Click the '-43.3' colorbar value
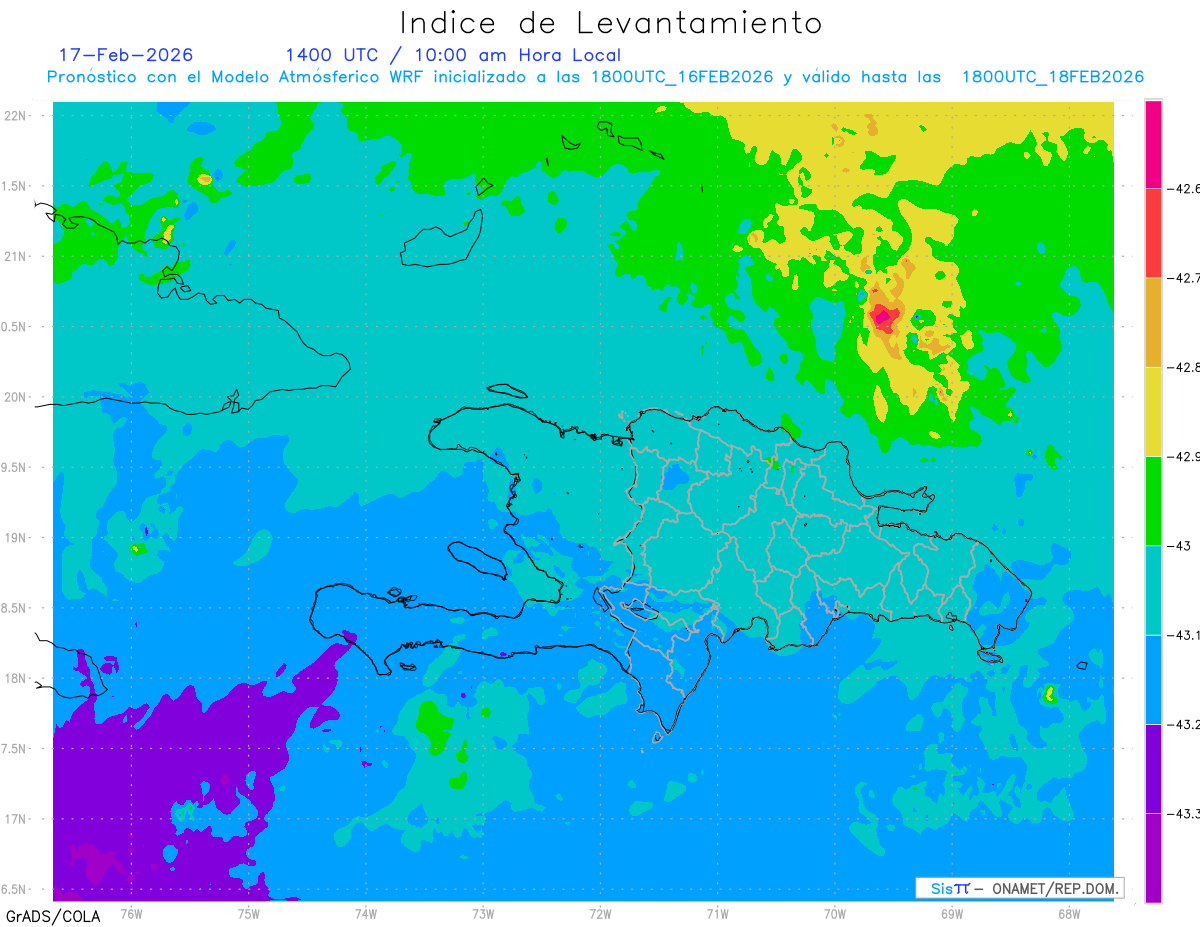This screenshot has width=1200, height=927. point(1184,814)
